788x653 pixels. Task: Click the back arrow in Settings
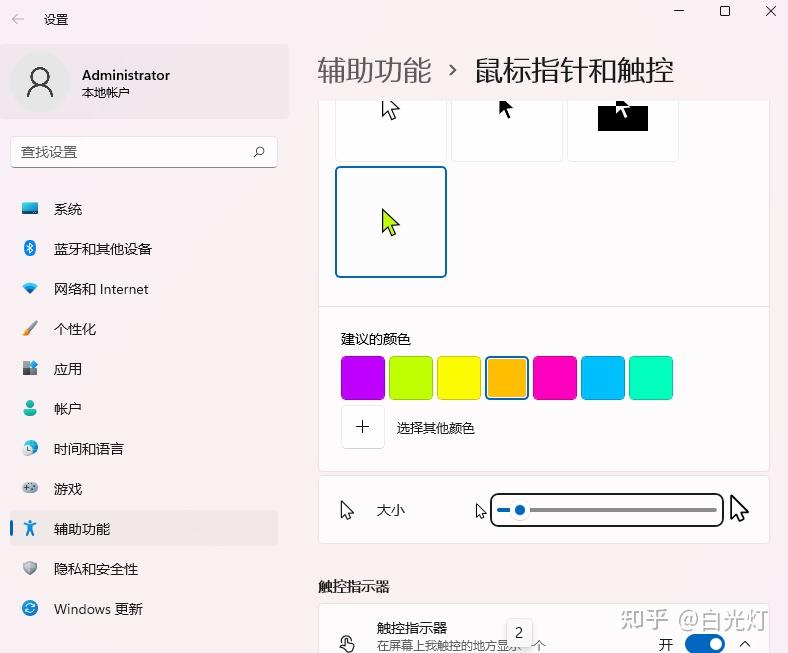click(x=18, y=19)
